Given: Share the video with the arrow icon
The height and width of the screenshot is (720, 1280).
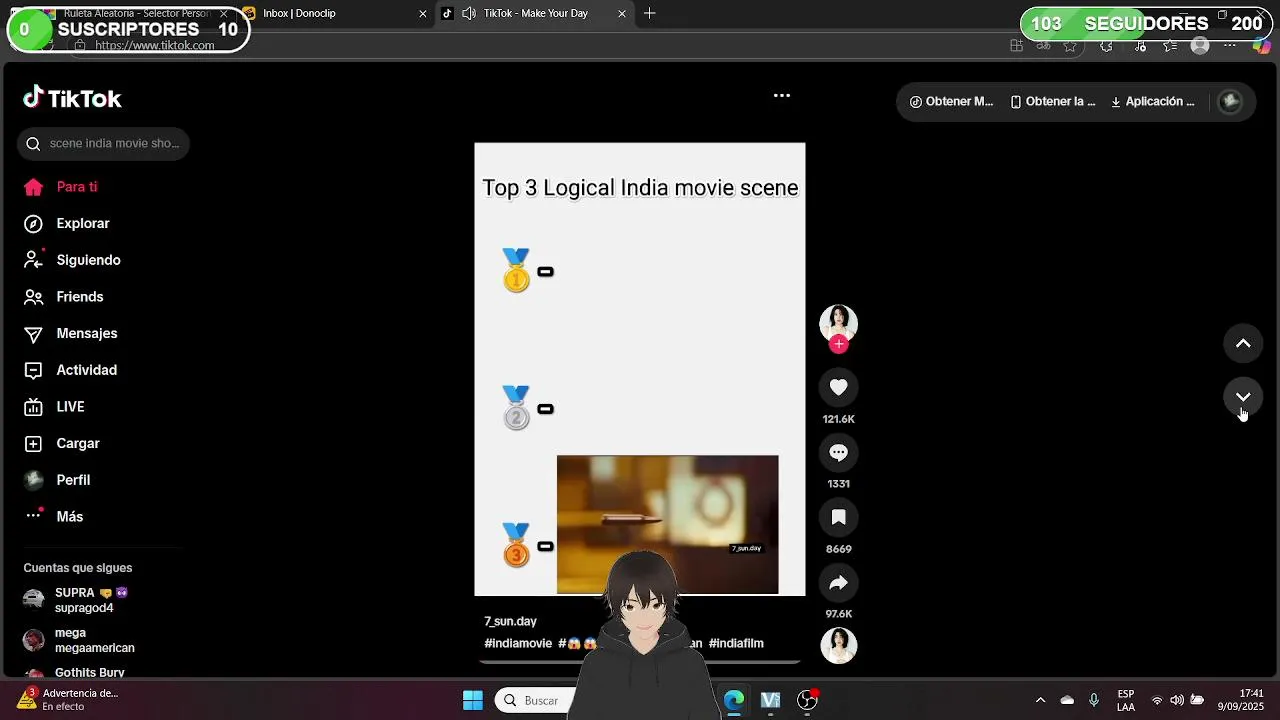Looking at the screenshot, I should (x=838, y=583).
